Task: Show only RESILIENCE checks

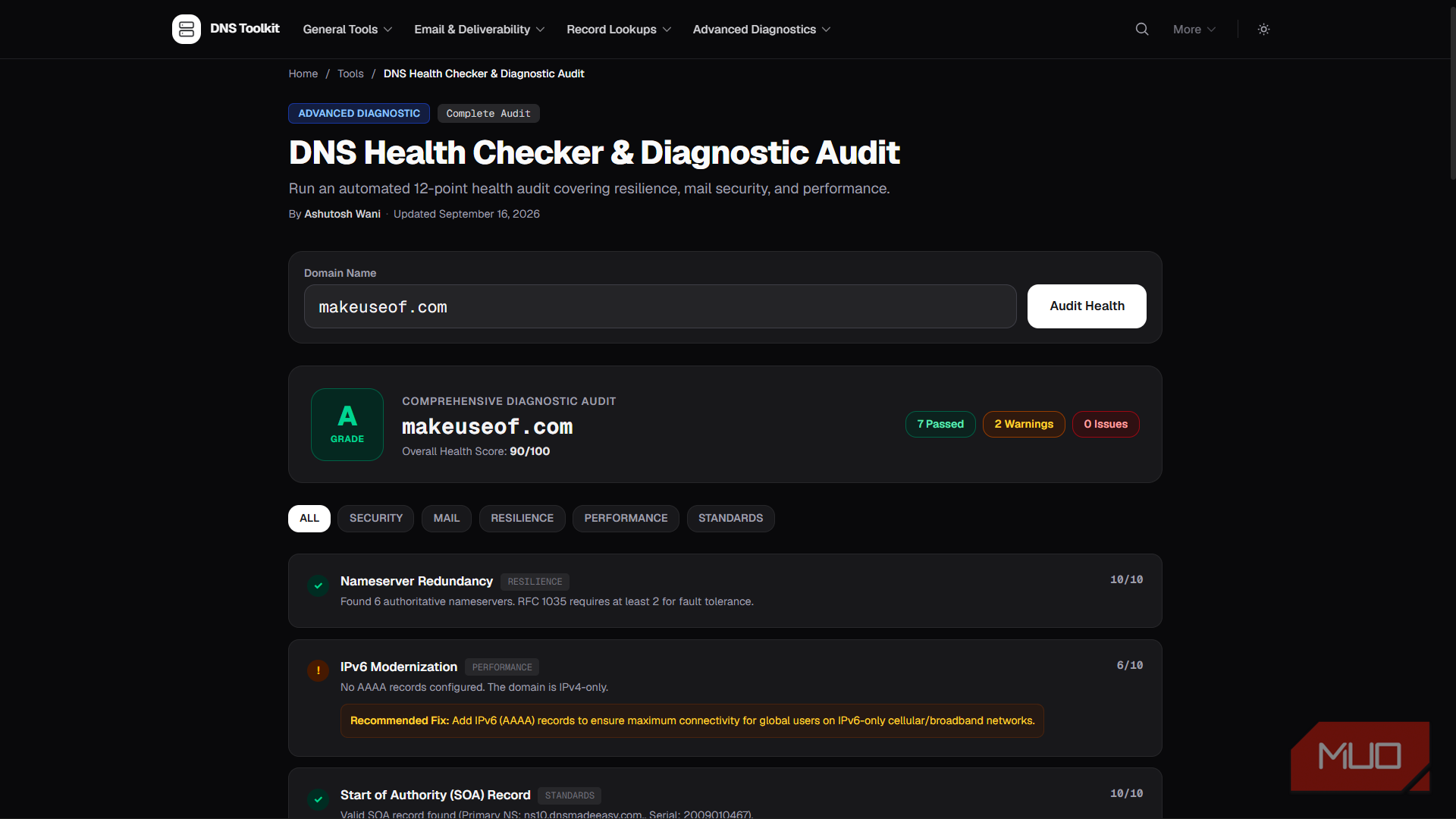Action: (x=522, y=519)
